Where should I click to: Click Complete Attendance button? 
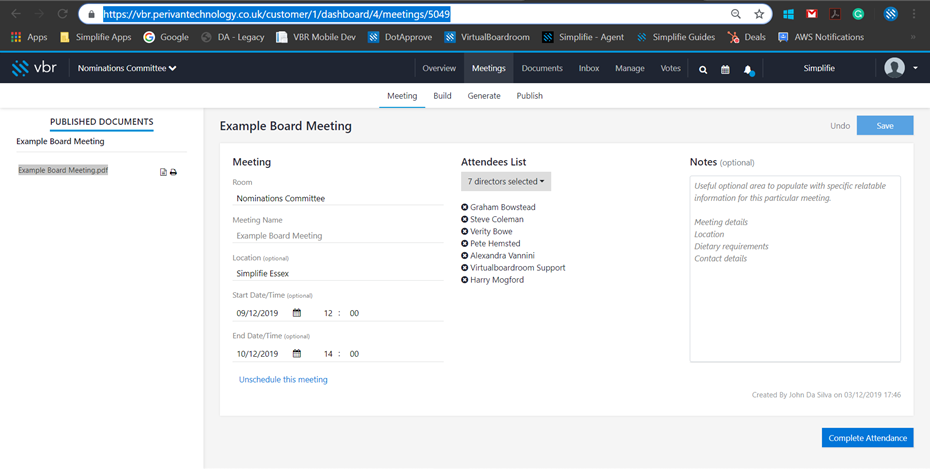point(868,438)
